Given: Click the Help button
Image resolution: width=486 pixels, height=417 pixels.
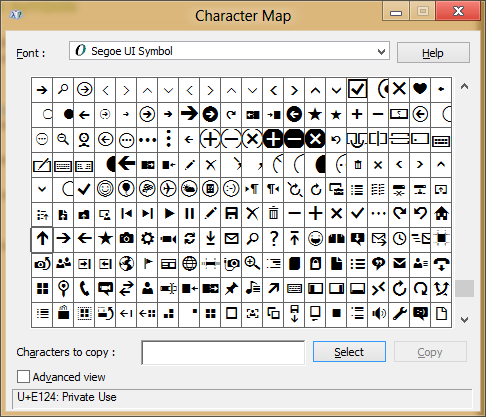Looking at the screenshot, I should pos(433,53).
